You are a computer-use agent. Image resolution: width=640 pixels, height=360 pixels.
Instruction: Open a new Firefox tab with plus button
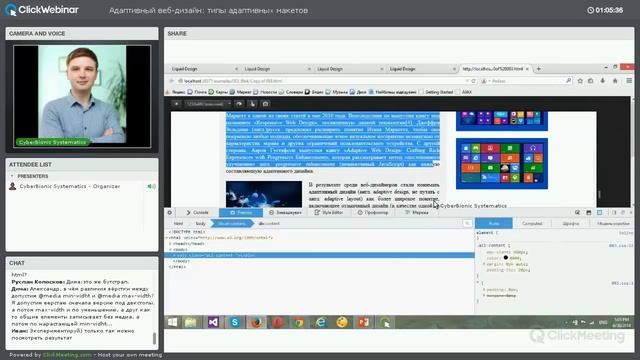pyautogui.click(x=538, y=69)
